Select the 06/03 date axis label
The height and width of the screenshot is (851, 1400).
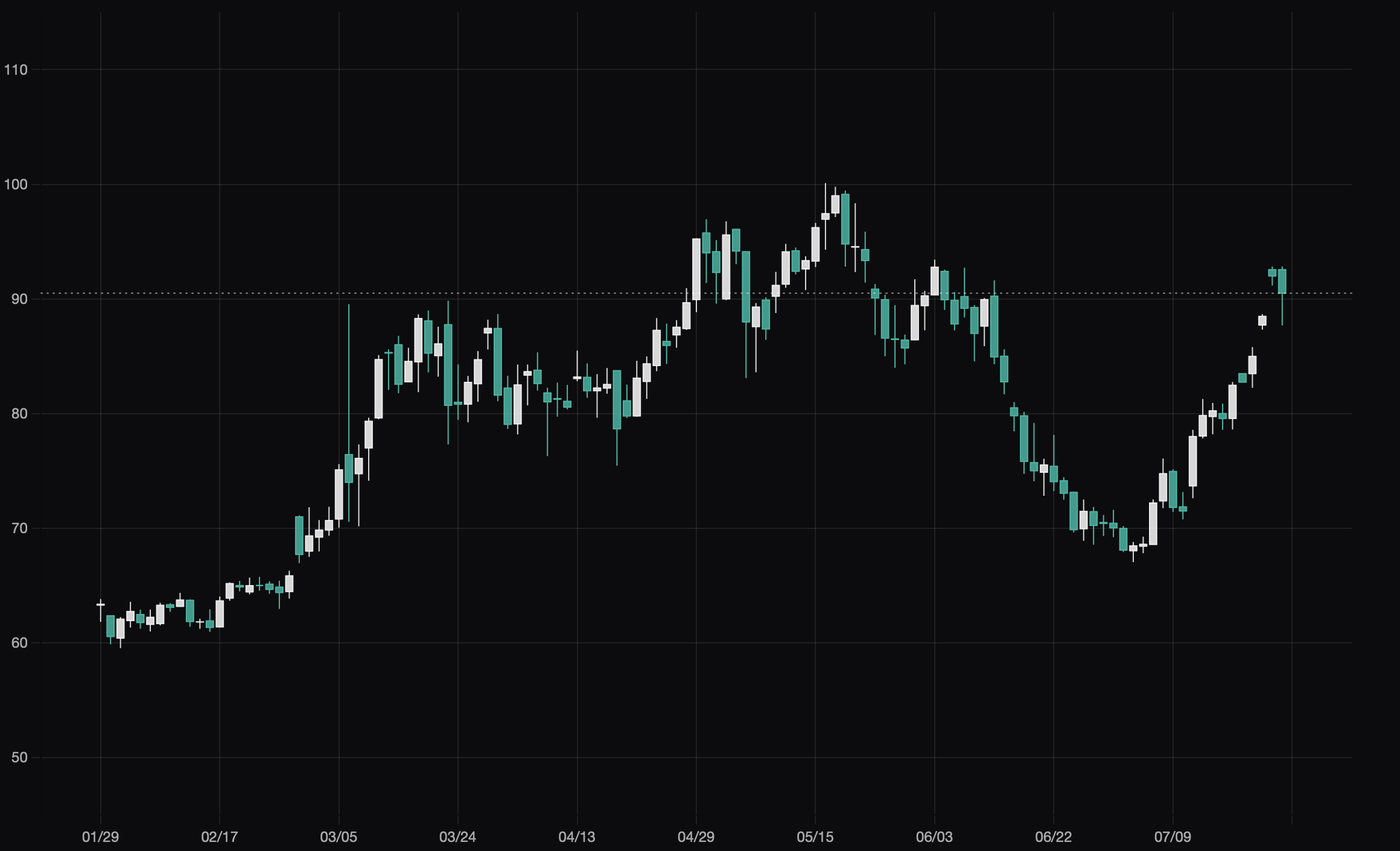tap(934, 837)
